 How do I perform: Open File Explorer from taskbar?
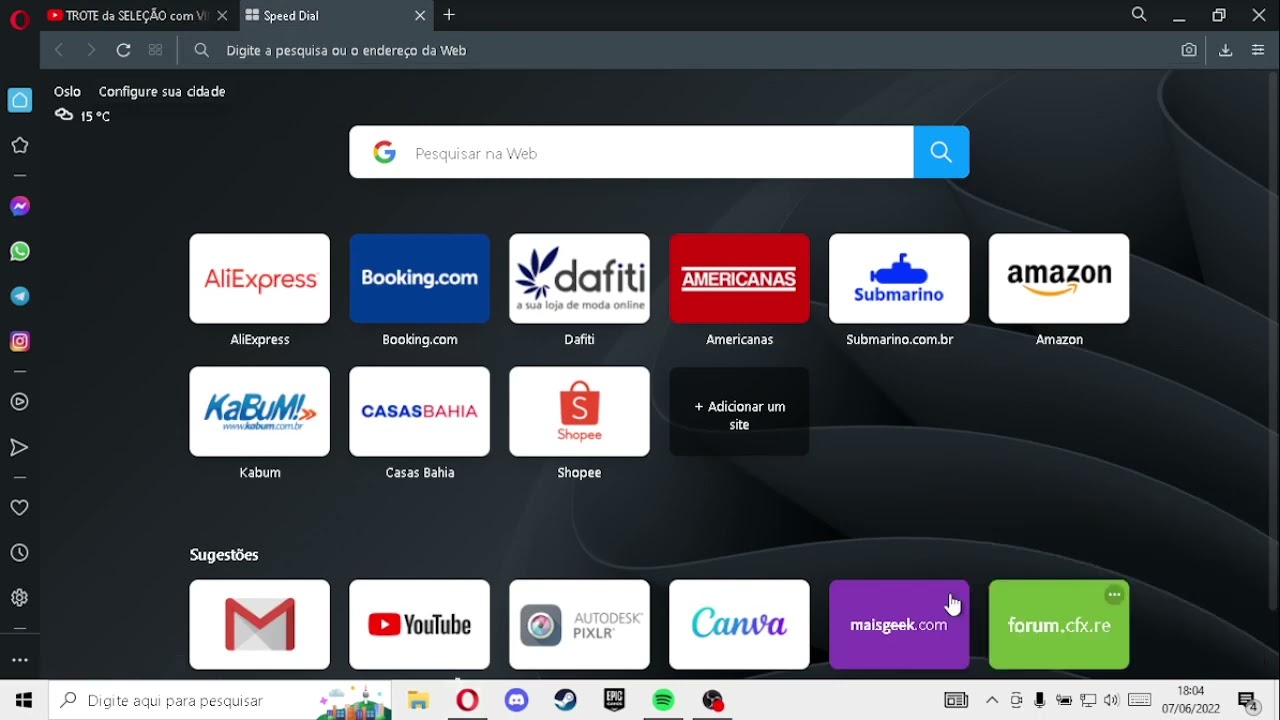click(418, 700)
